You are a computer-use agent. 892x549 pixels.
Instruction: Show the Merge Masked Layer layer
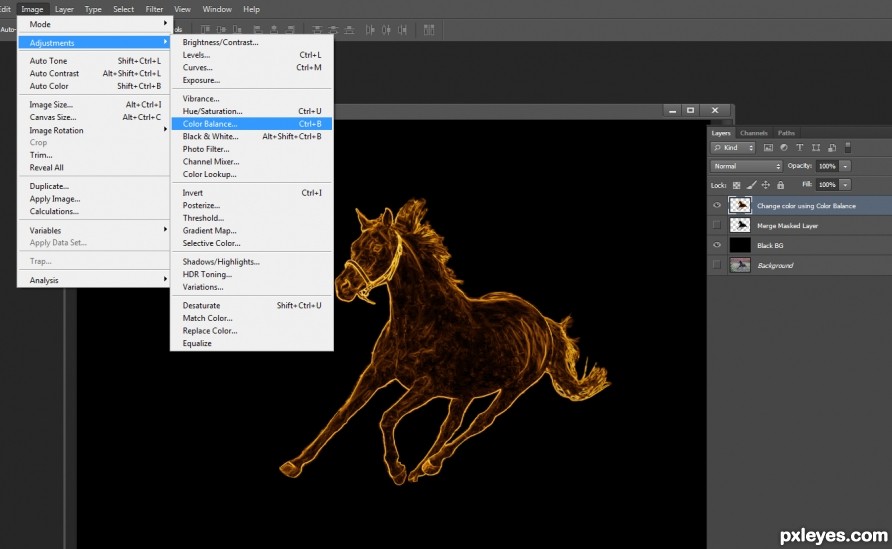pos(717,225)
